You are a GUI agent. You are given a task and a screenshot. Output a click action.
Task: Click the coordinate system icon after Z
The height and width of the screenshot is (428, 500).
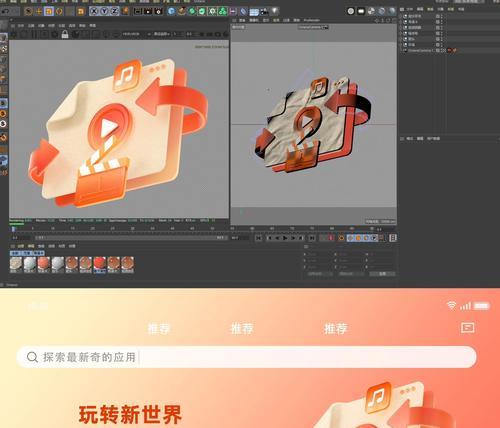pos(125,11)
